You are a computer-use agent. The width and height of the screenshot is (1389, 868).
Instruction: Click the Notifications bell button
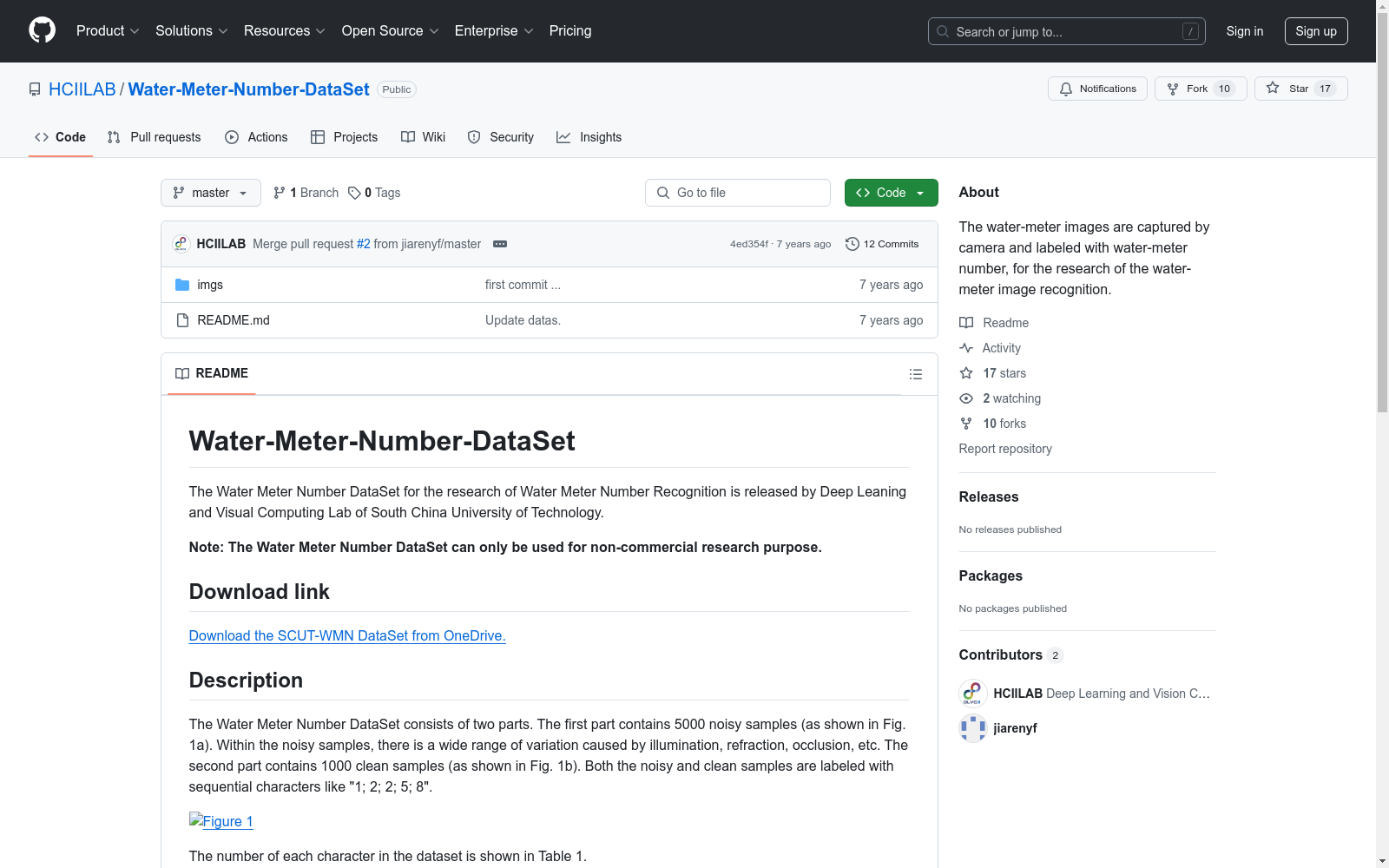click(x=1098, y=89)
